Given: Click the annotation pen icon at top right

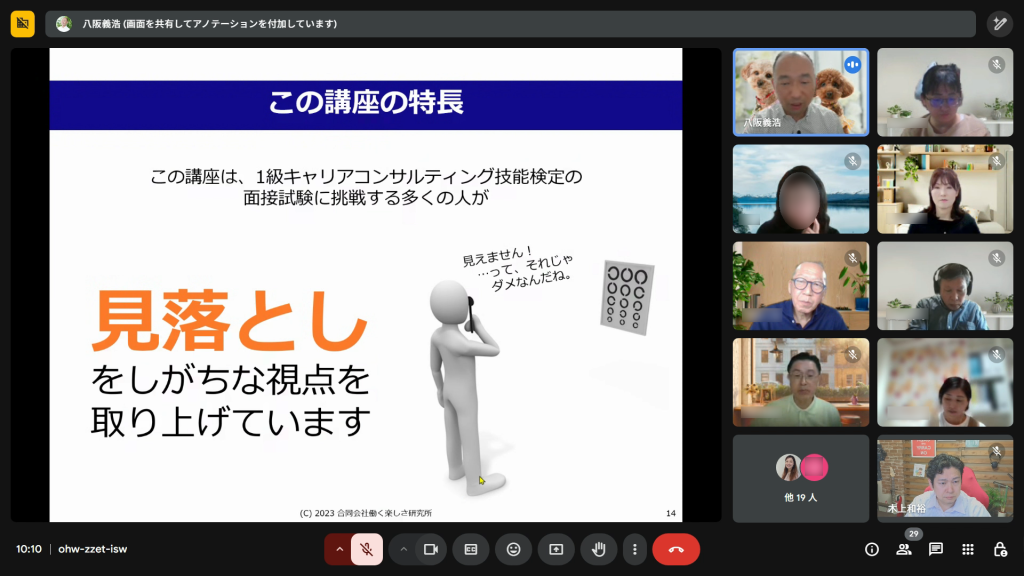Looking at the screenshot, I should point(999,23).
